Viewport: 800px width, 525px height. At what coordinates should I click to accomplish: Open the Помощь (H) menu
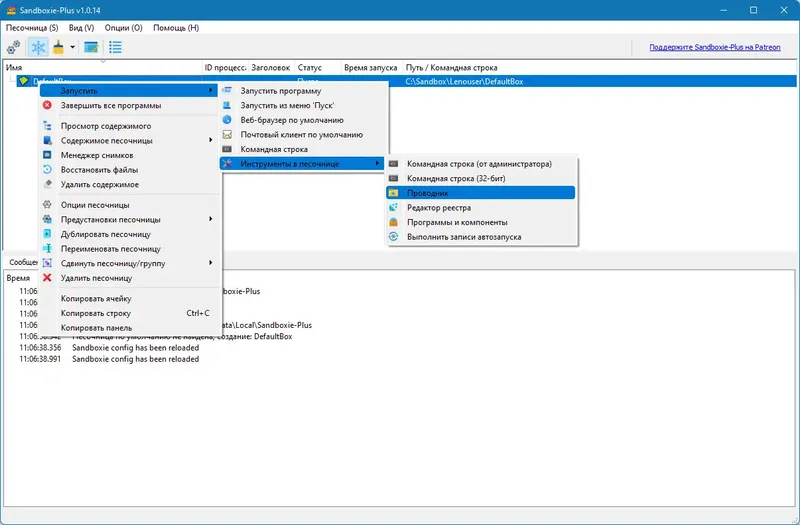tap(176, 28)
